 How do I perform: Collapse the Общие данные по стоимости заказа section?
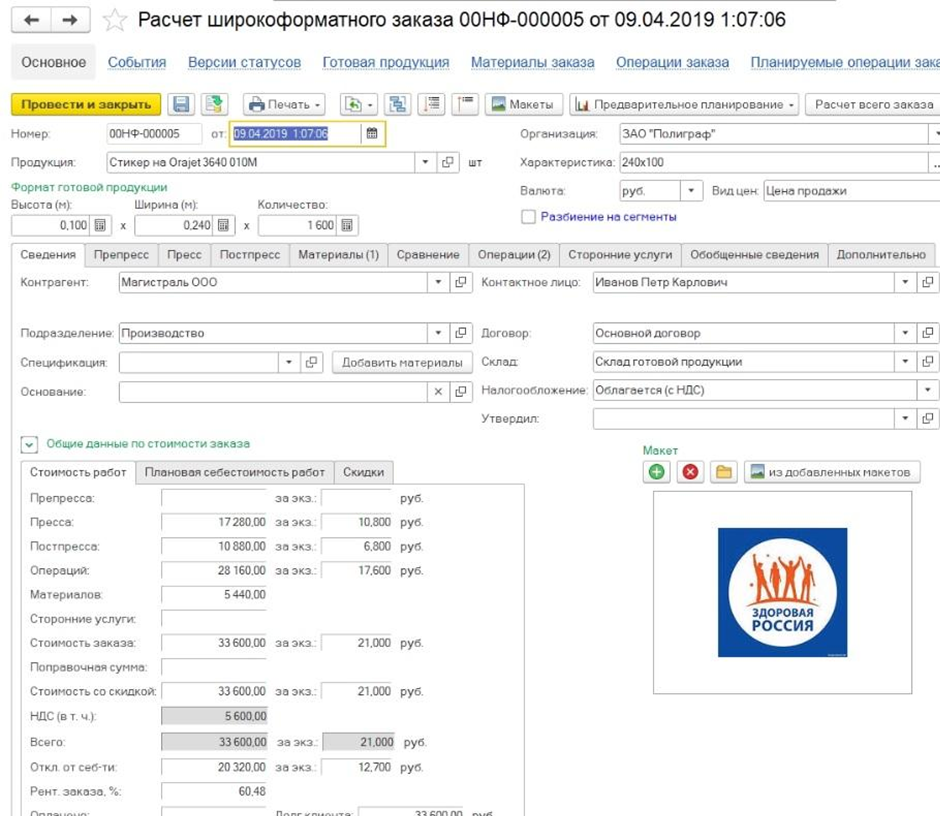(28, 444)
